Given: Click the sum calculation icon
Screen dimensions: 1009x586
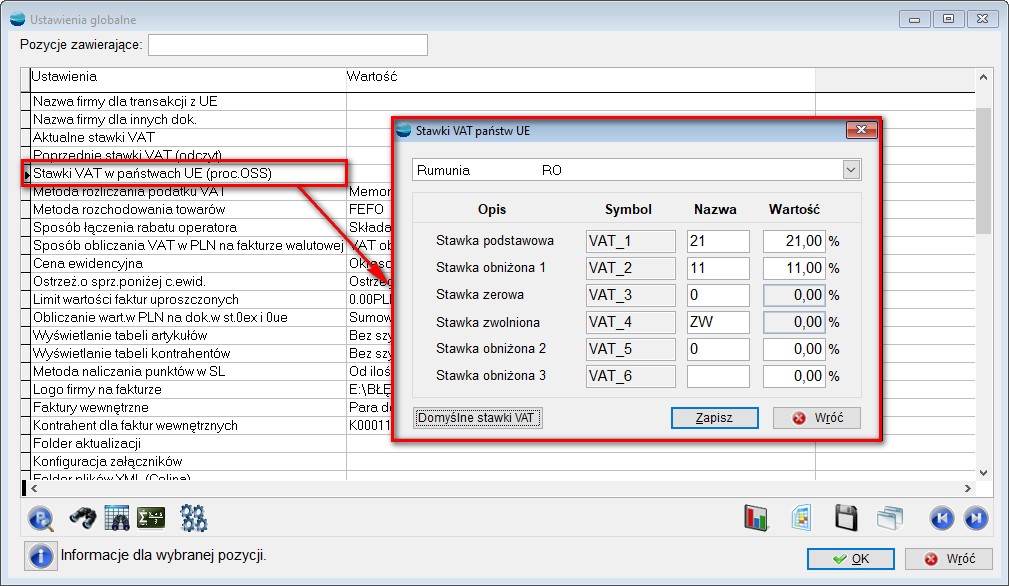Looking at the screenshot, I should [151, 517].
